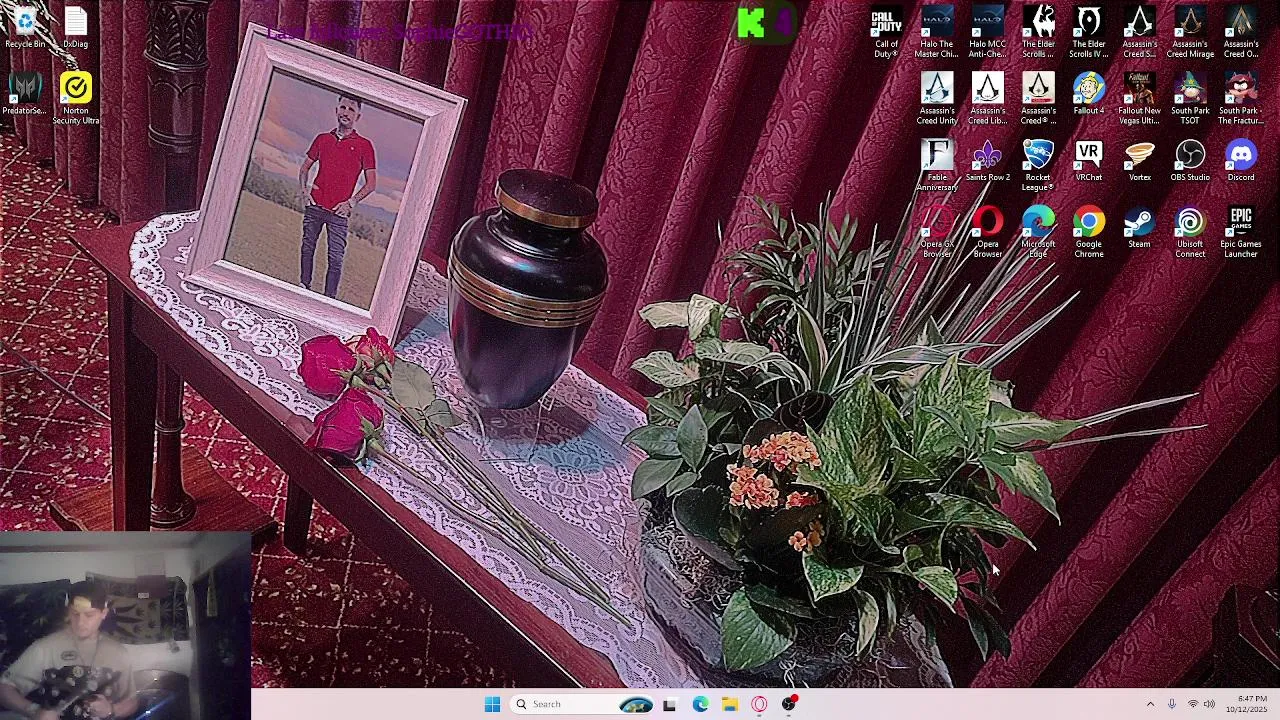Open Assassin's Creed® icon next to Fallout 4
The image size is (1280, 720).
click(1038, 99)
